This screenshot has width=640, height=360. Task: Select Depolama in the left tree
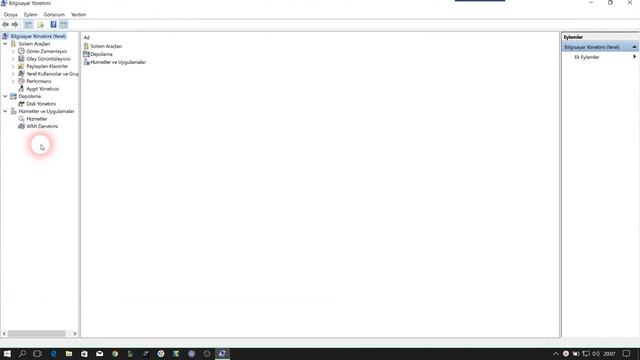[x=29, y=96]
